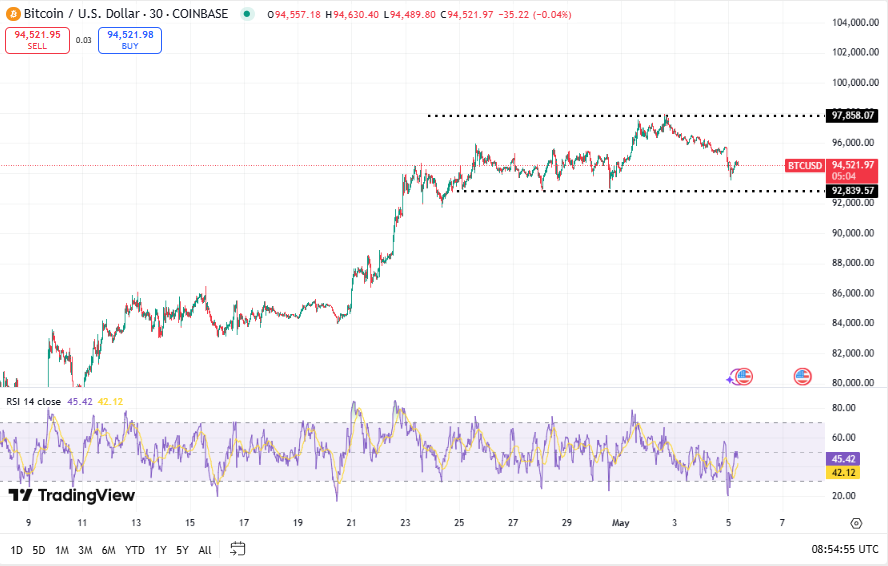
Task: Click the TradingView logo
Action: [72, 495]
